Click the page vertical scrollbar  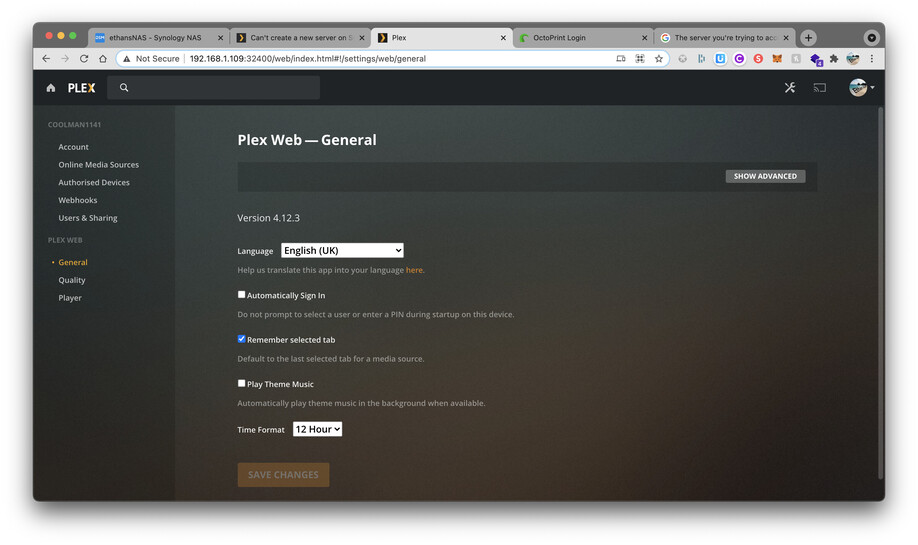click(x=880, y=293)
